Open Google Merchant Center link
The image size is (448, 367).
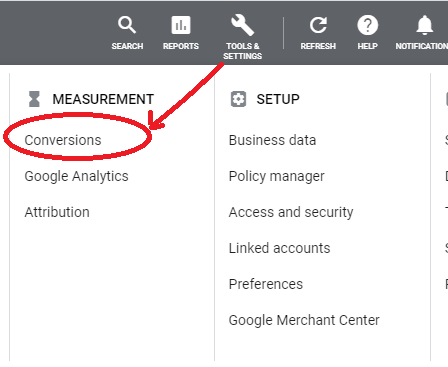(x=304, y=320)
